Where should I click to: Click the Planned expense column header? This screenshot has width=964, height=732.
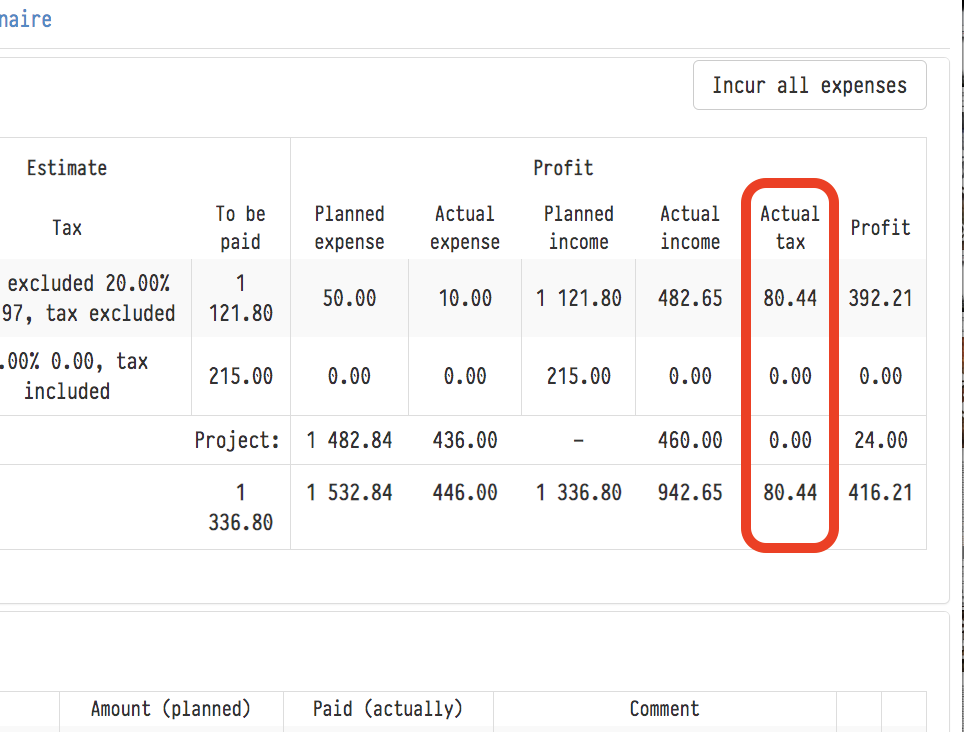[x=349, y=227]
